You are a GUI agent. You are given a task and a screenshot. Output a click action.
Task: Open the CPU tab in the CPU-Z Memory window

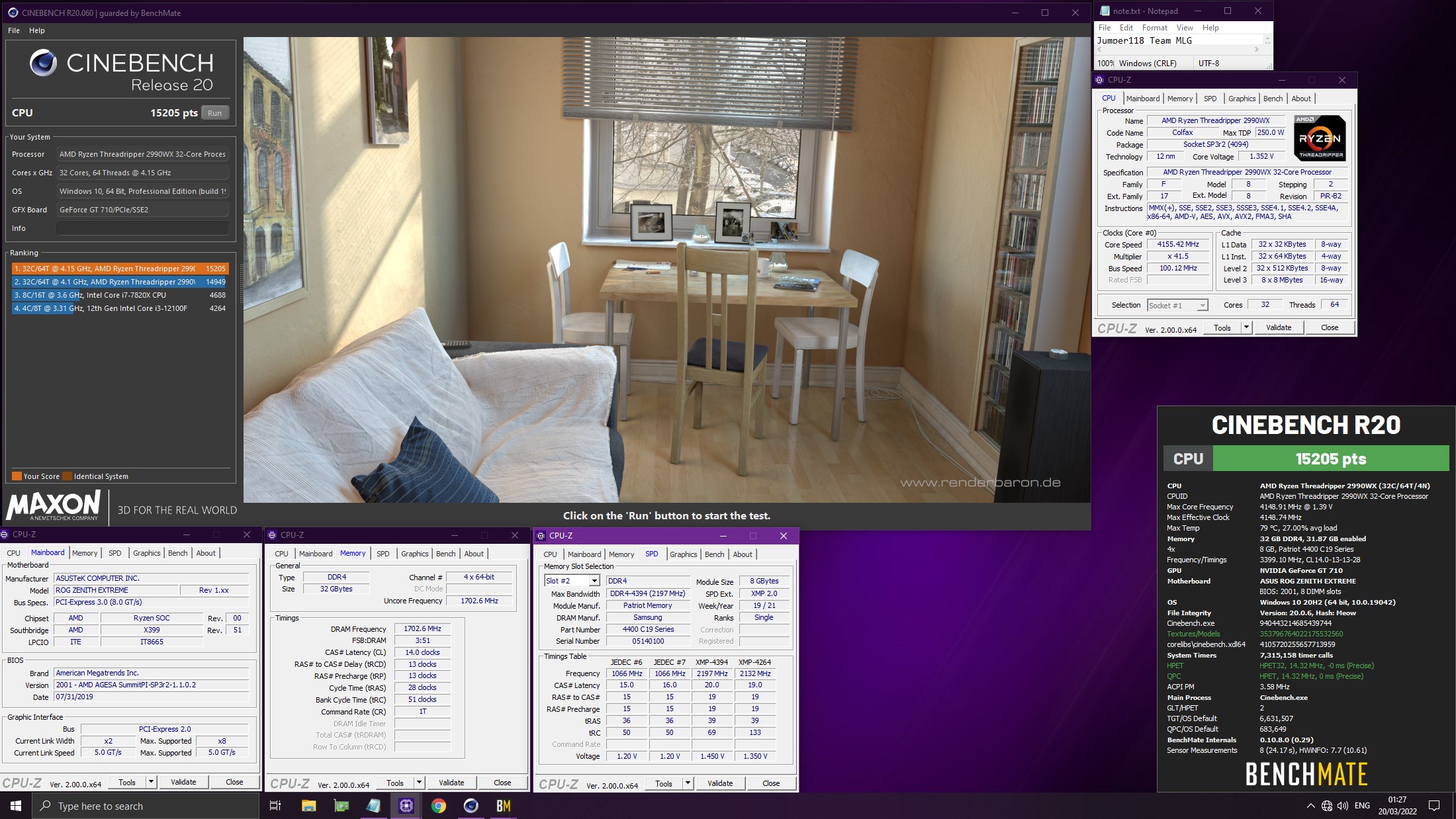(281, 554)
